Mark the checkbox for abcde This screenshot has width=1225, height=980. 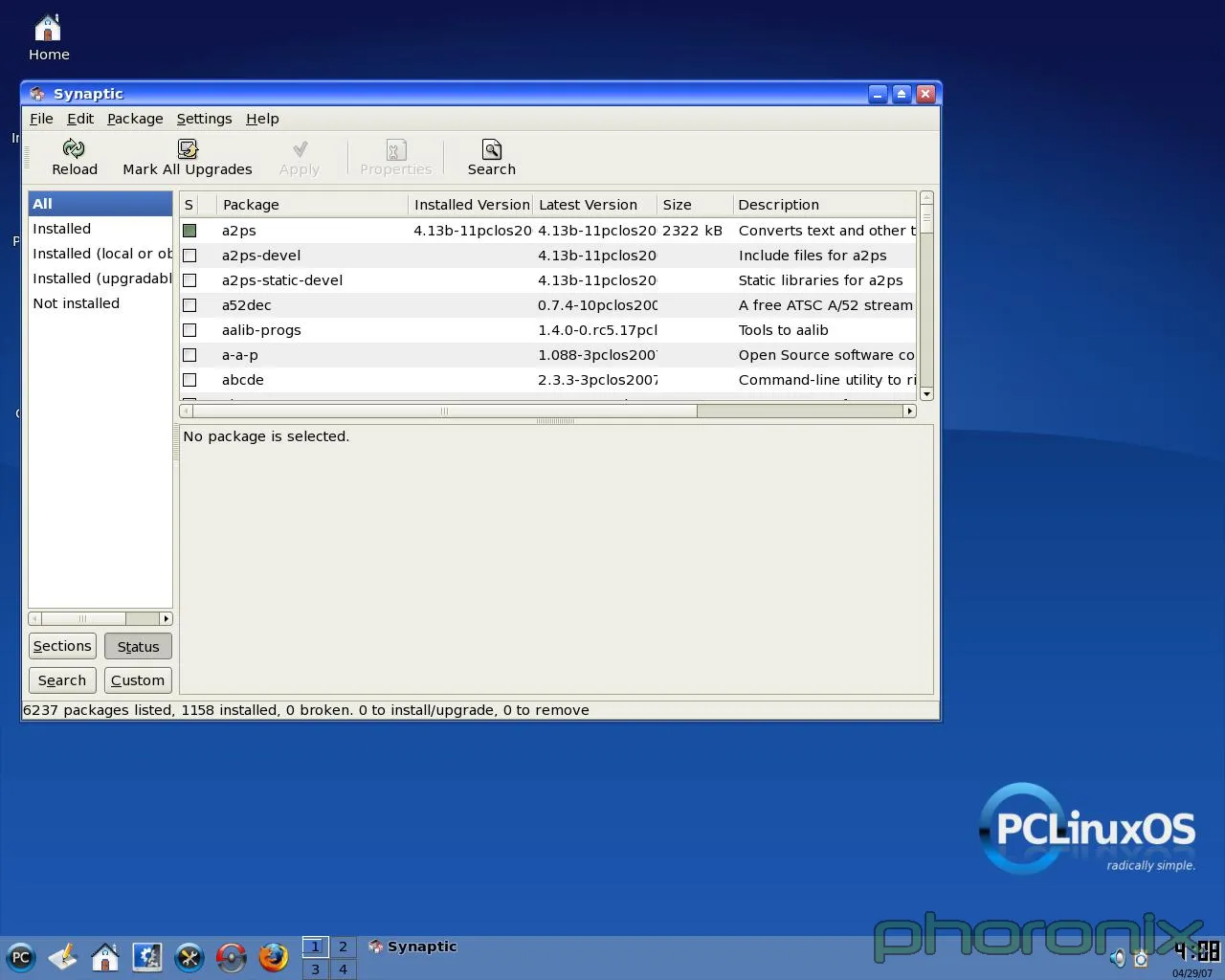(x=189, y=380)
